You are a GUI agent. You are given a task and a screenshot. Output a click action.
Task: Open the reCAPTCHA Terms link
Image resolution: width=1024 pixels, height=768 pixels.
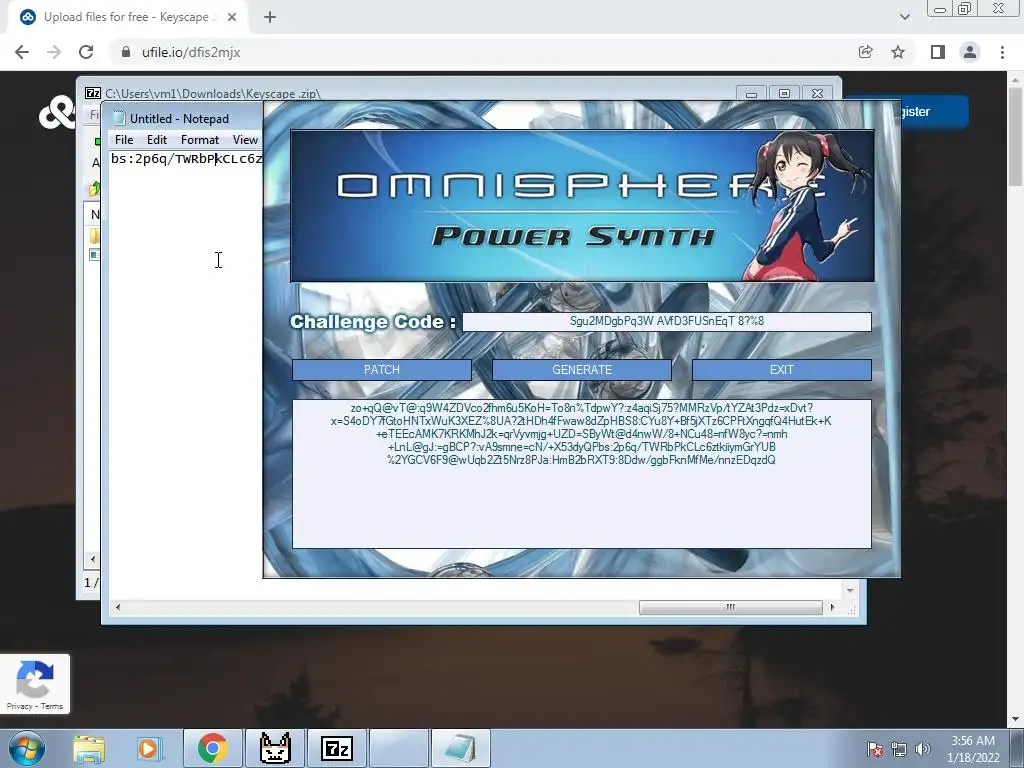coord(52,706)
